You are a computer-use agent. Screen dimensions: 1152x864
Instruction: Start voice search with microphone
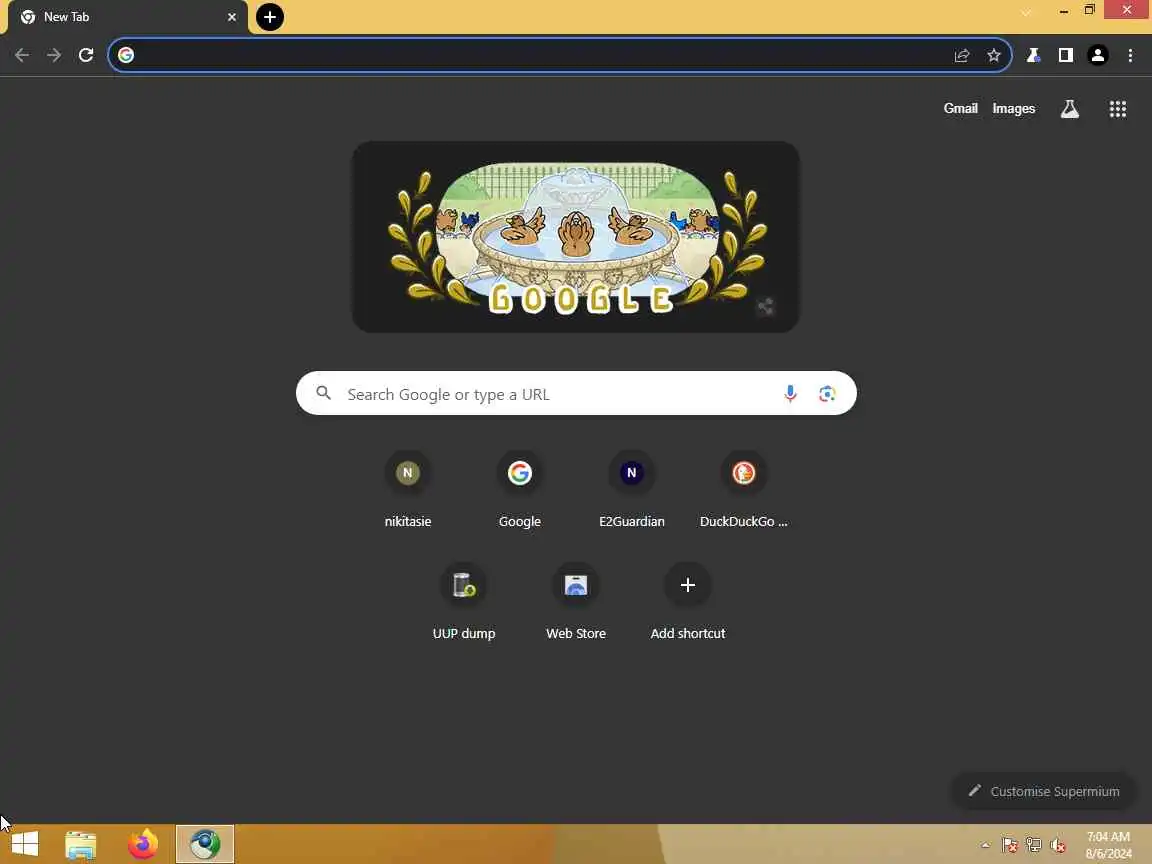pyautogui.click(x=790, y=394)
